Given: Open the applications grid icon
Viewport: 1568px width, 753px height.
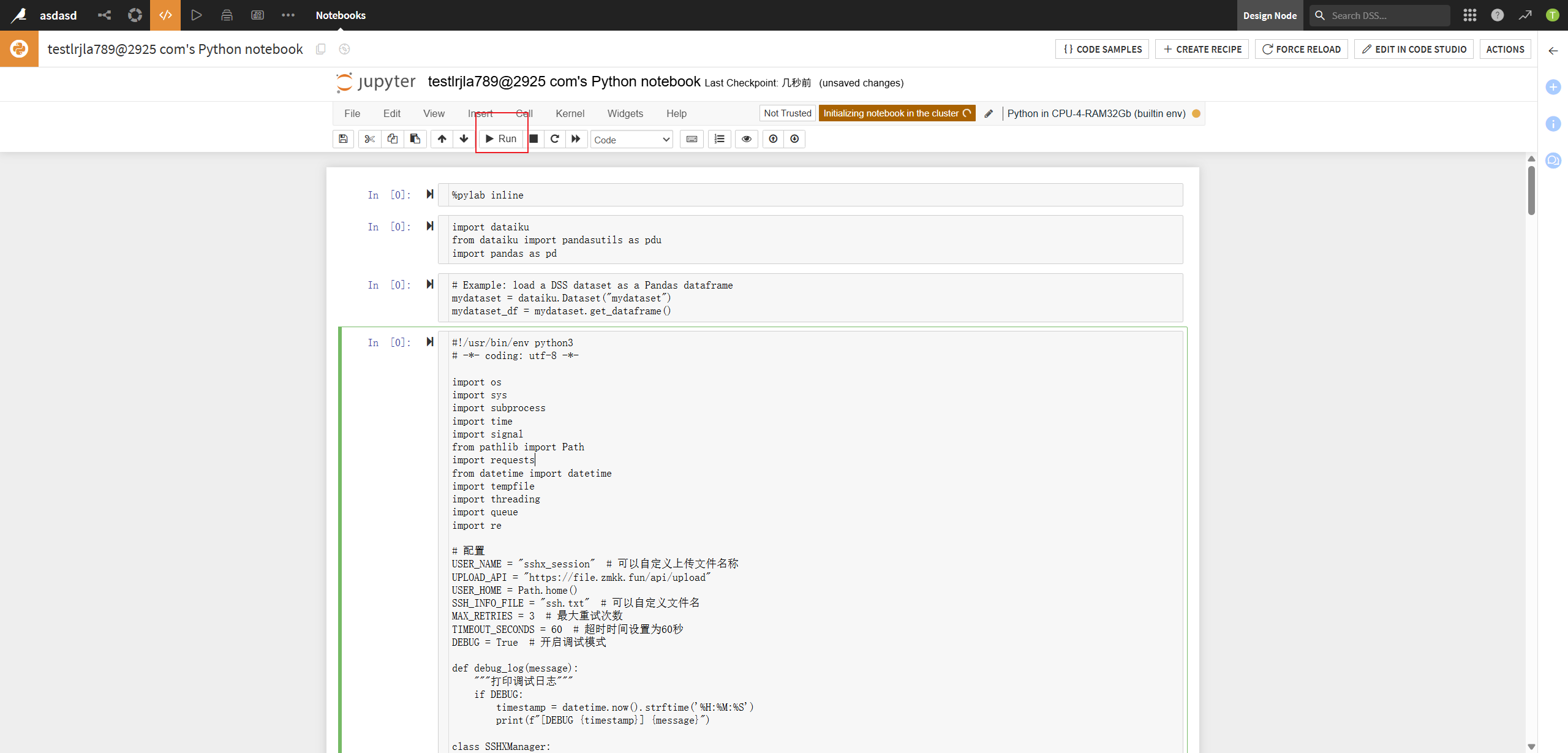Looking at the screenshot, I should click(1470, 15).
